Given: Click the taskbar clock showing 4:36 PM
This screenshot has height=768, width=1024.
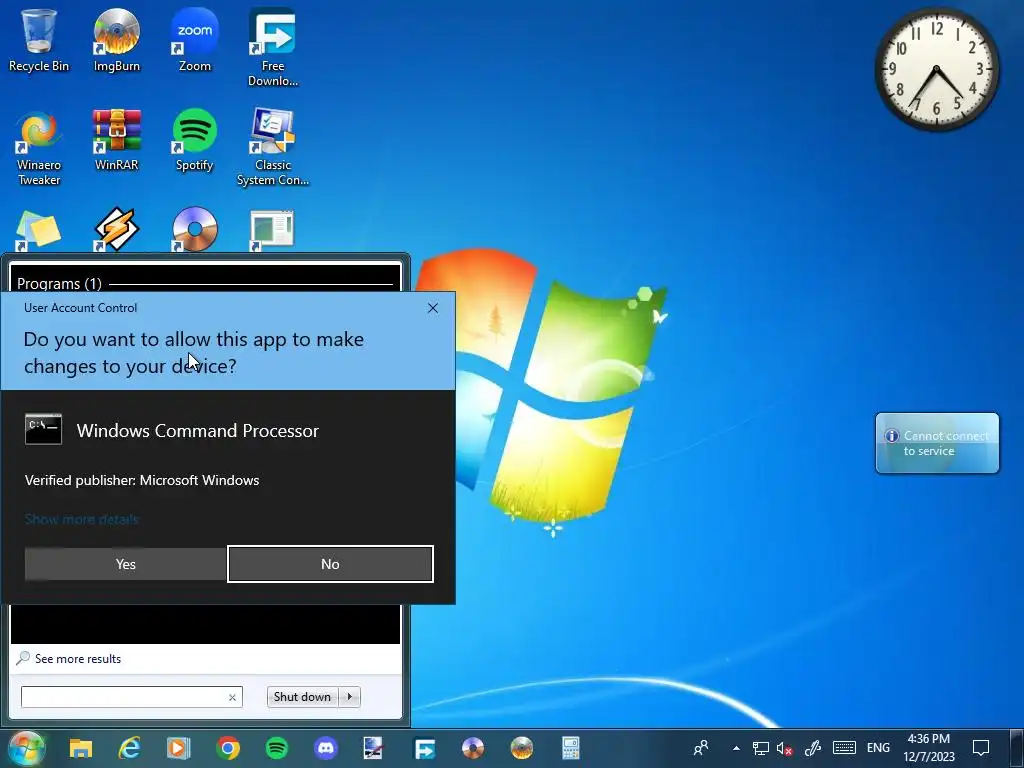Looking at the screenshot, I should coord(929,748).
